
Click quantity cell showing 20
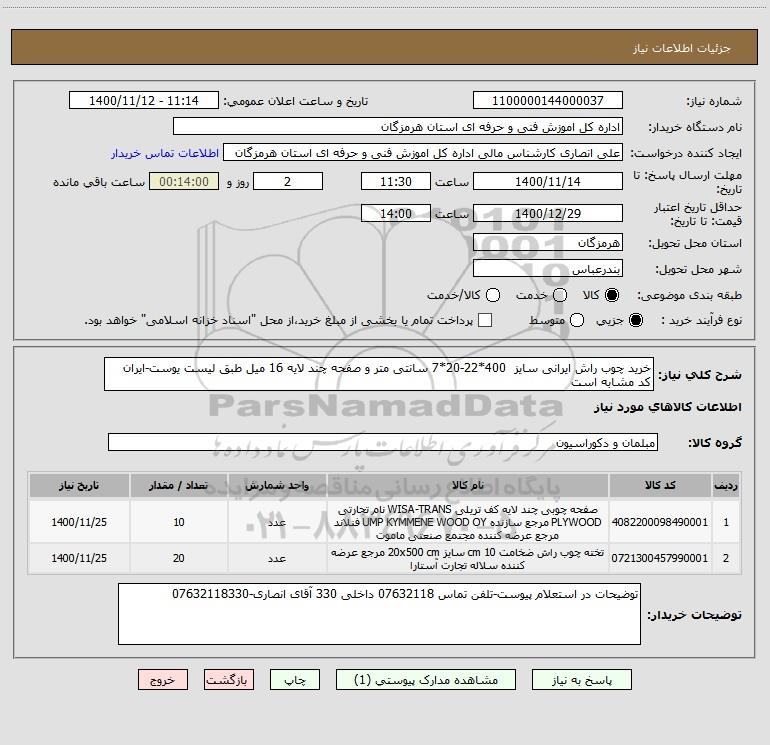point(179,558)
